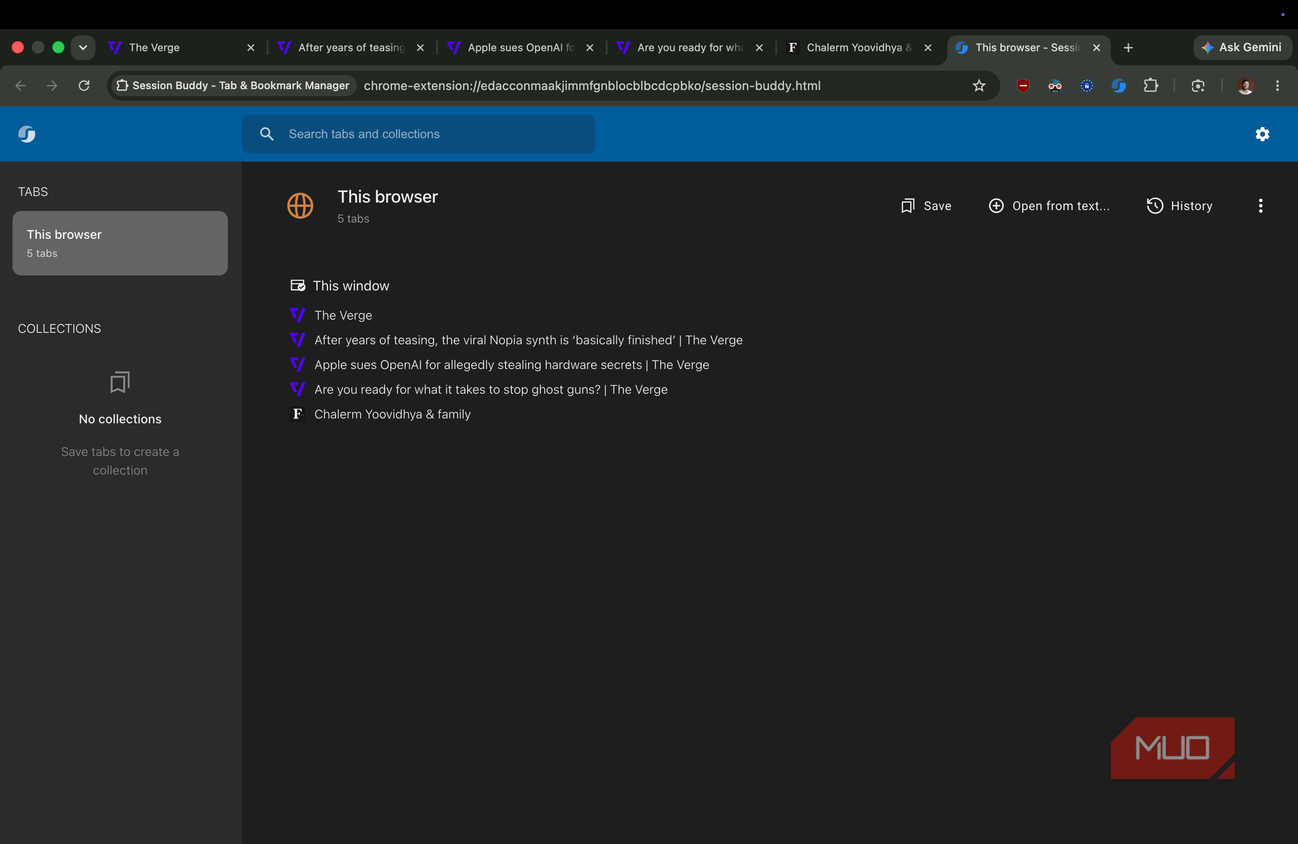The width and height of the screenshot is (1298, 844).
Task: Expand the tab search dropdown arrow
Action: pos(83,48)
